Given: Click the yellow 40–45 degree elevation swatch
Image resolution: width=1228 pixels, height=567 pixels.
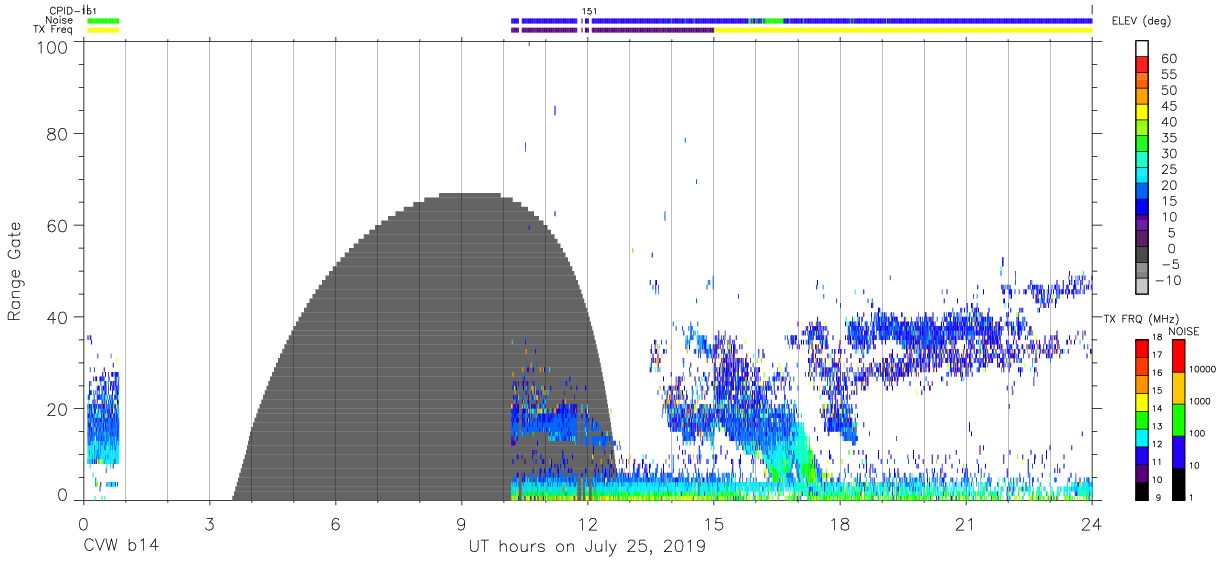Looking at the screenshot, I should [1142, 114].
